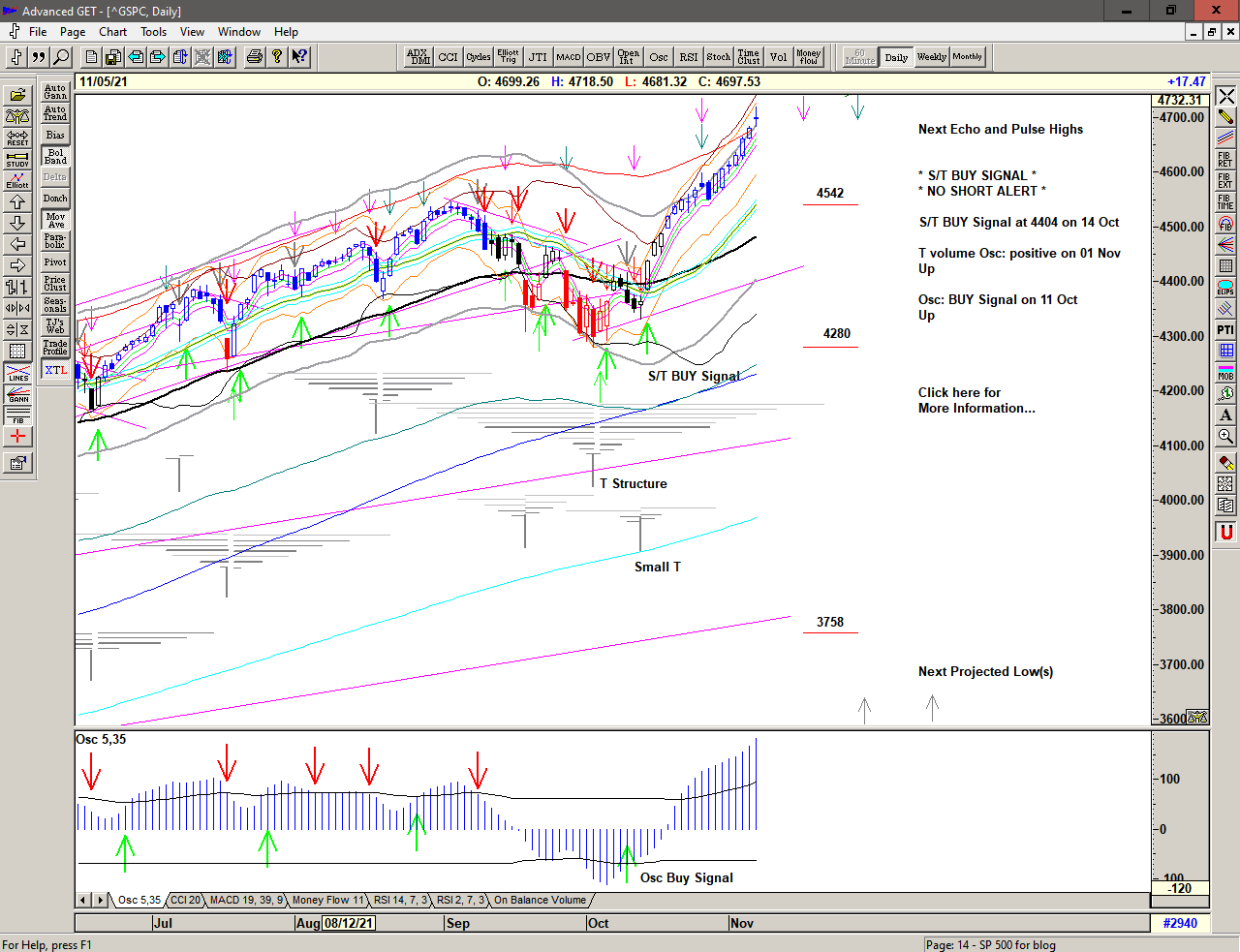Click the print chart icon
This screenshot has width=1240, height=952.
tap(254, 57)
